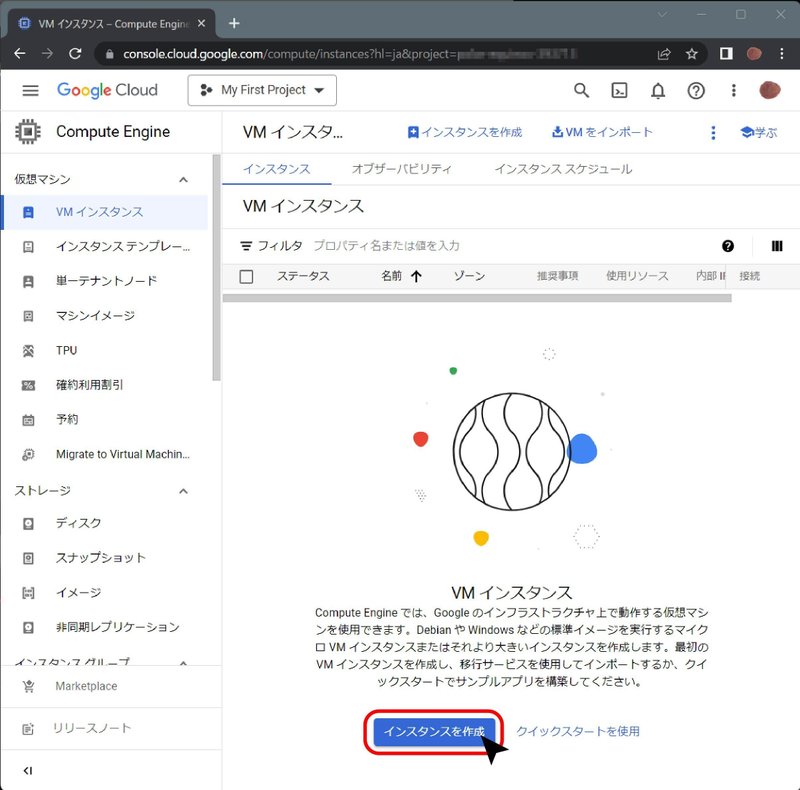Switch to the インスタンス tab
This screenshot has height=790, width=800.
point(277,169)
